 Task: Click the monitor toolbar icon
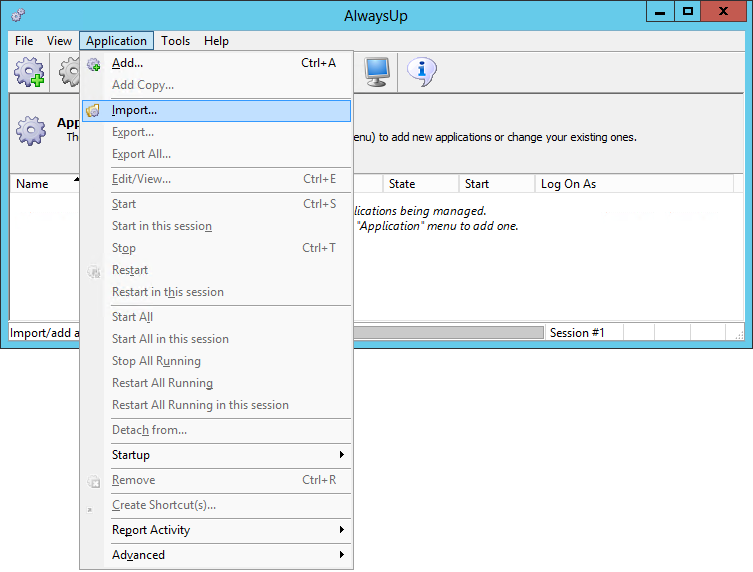coord(376,72)
